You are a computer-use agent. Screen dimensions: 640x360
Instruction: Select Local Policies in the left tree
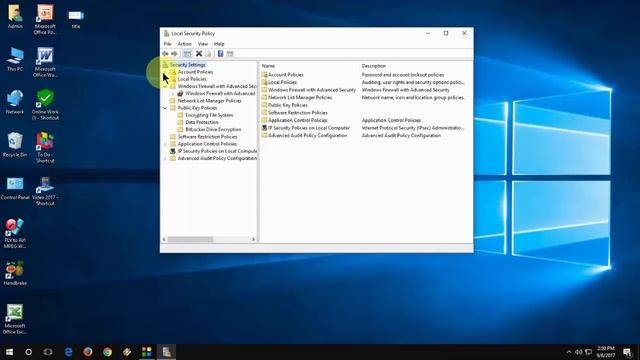(192, 79)
